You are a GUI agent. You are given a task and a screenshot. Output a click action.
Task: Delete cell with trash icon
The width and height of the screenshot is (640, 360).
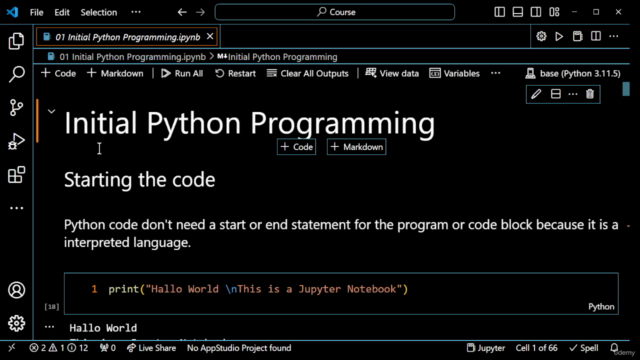point(590,94)
